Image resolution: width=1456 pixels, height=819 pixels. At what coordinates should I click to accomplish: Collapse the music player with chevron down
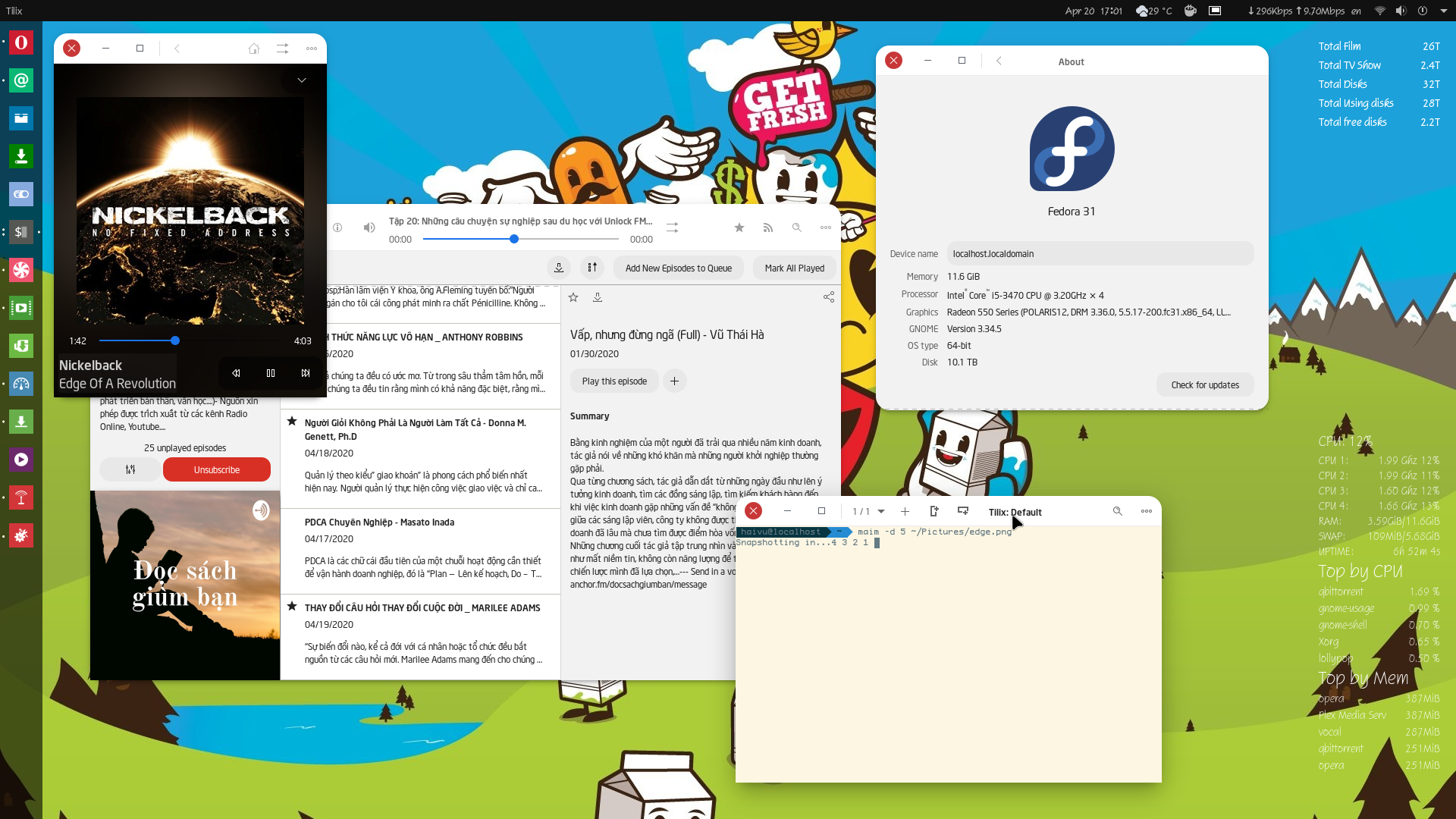(302, 80)
